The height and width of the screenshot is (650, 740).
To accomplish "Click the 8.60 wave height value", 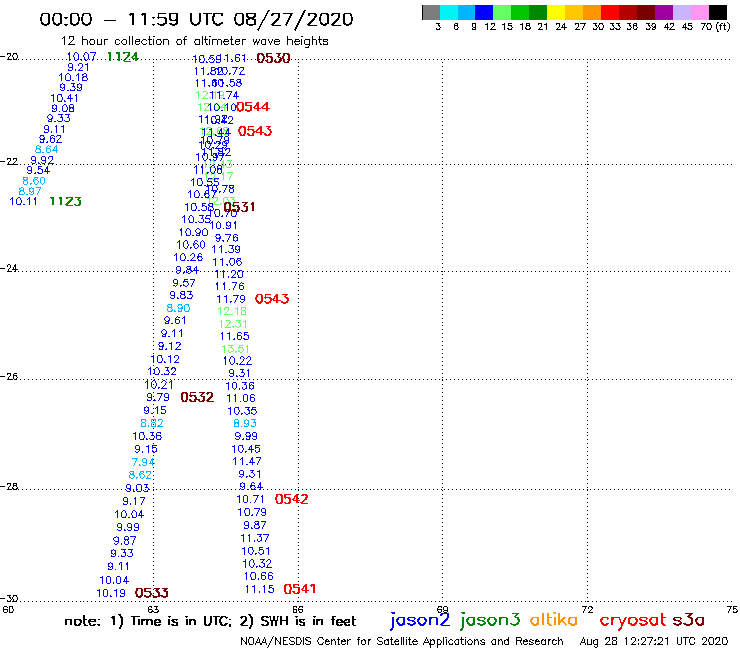I will [34, 181].
